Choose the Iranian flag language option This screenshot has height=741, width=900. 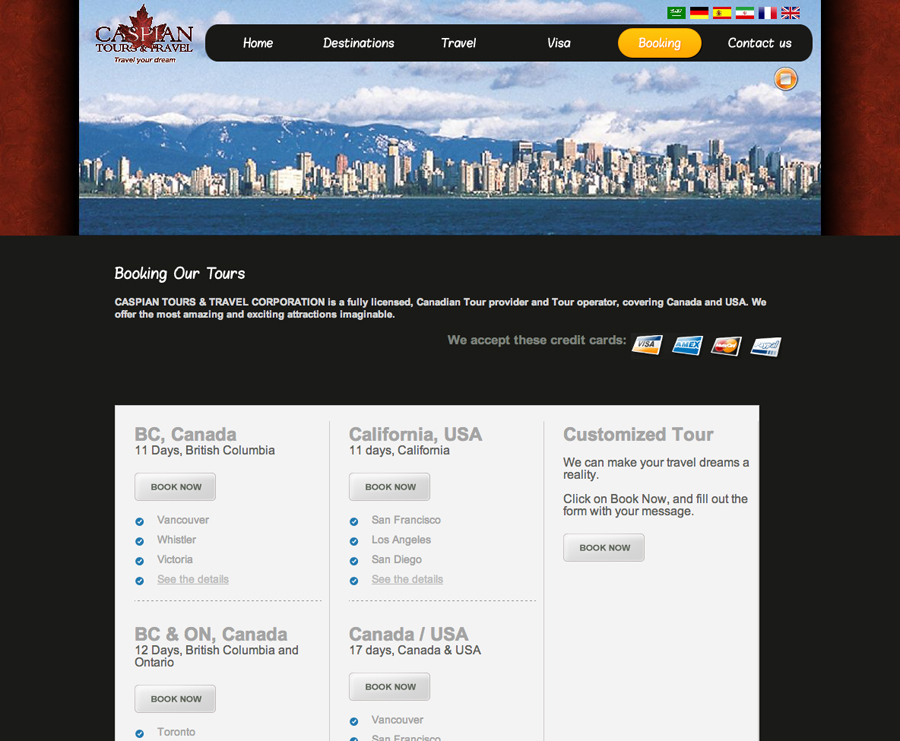[744, 13]
